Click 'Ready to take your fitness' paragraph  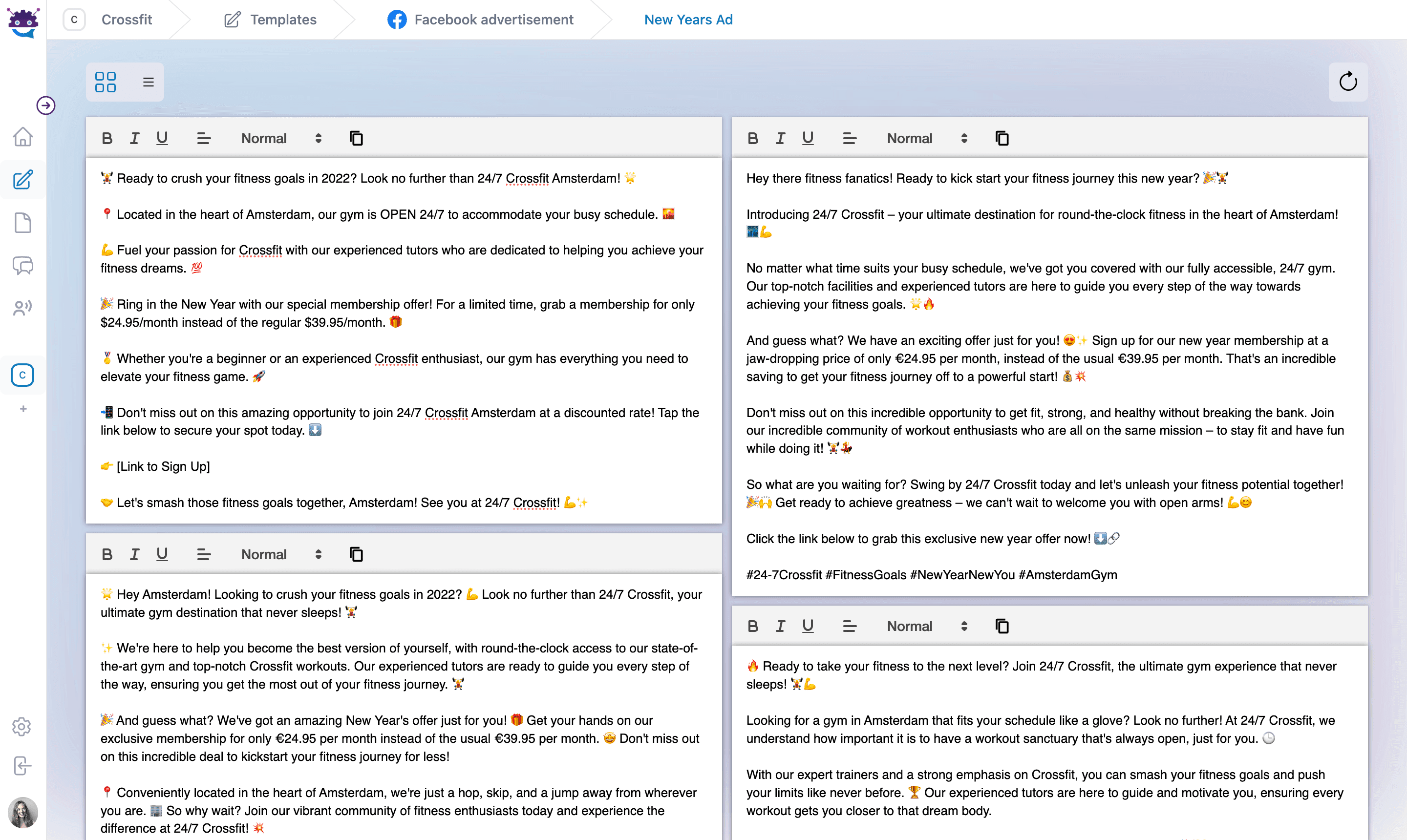coord(1041,675)
